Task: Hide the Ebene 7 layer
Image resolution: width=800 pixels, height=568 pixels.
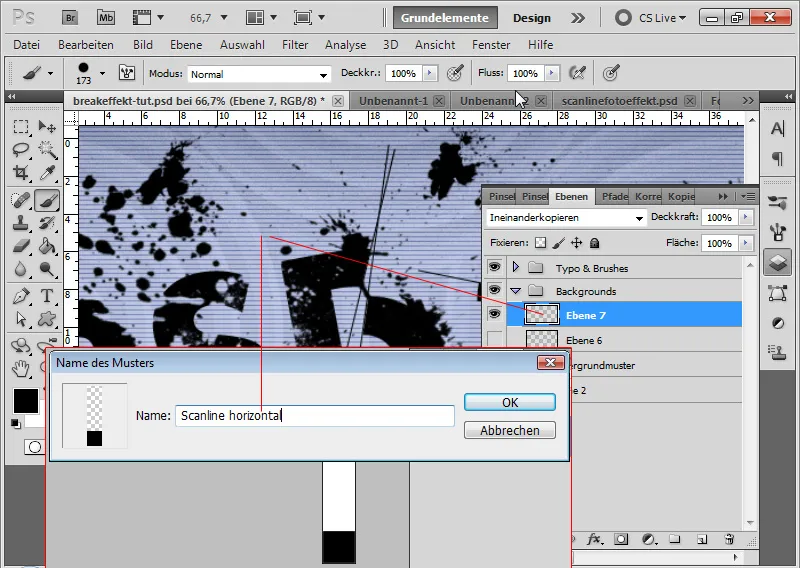Action: (494, 314)
